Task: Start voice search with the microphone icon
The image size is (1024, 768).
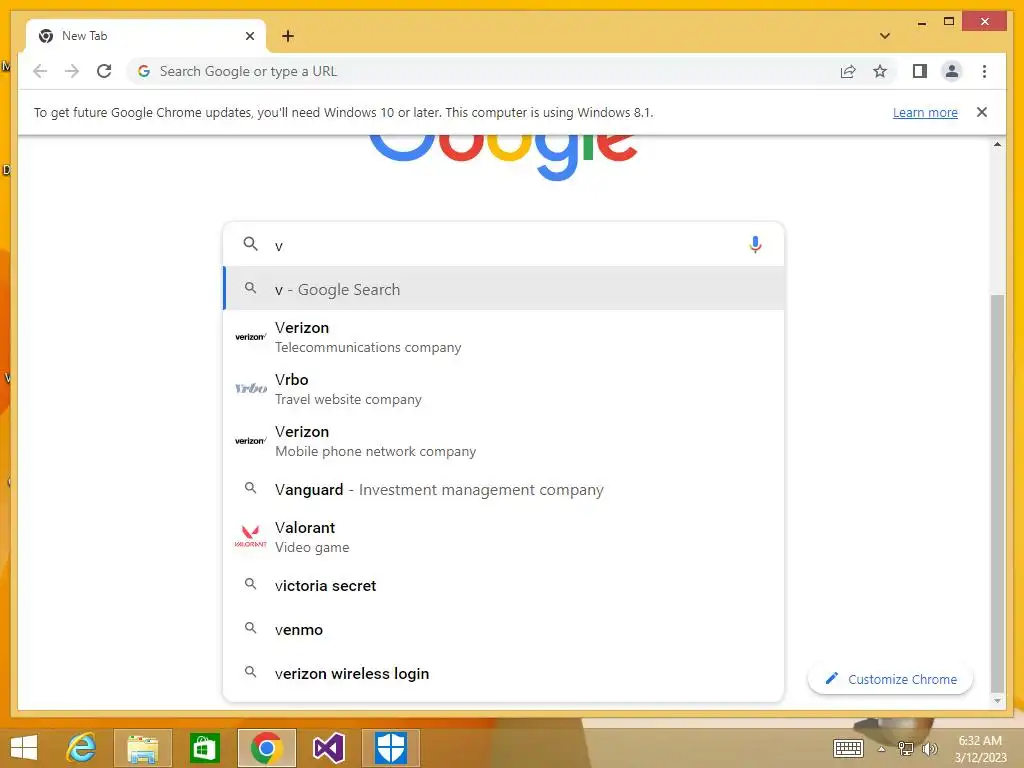Action: pyautogui.click(x=755, y=245)
